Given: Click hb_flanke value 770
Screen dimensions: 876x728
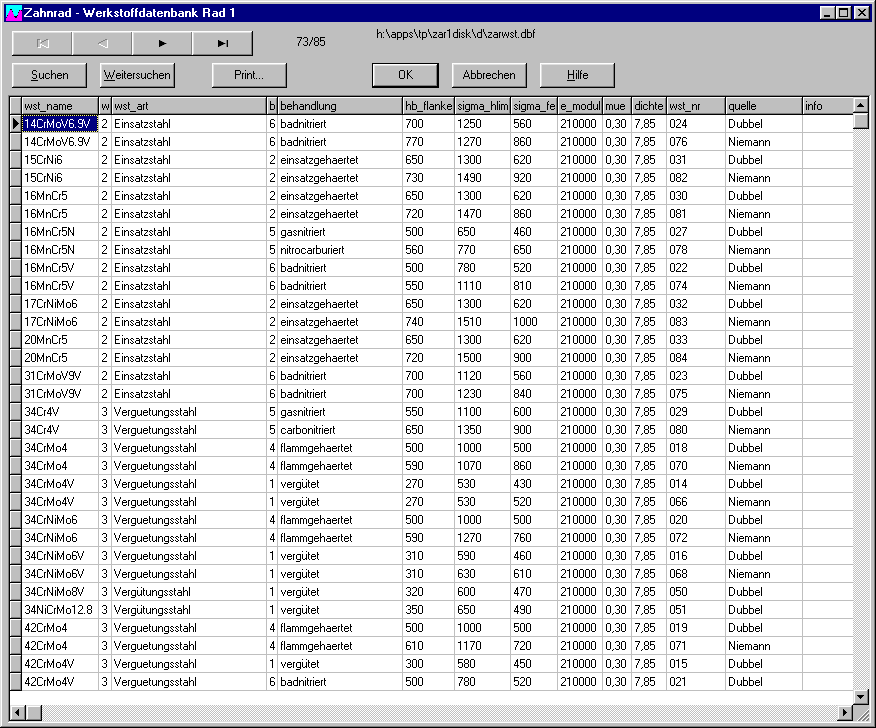Looking at the screenshot, I should pyautogui.click(x=429, y=142).
